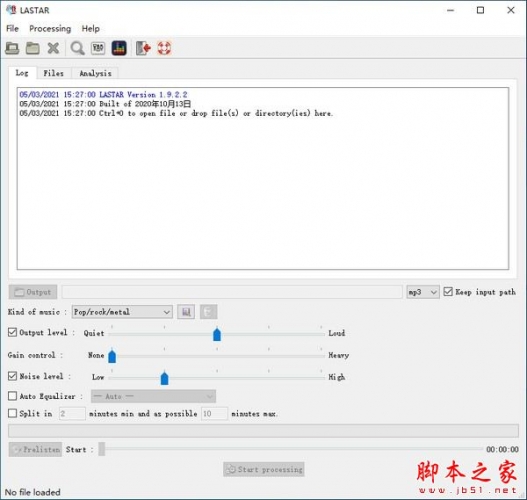
Task: Click the Output folder button
Action: click(33, 292)
